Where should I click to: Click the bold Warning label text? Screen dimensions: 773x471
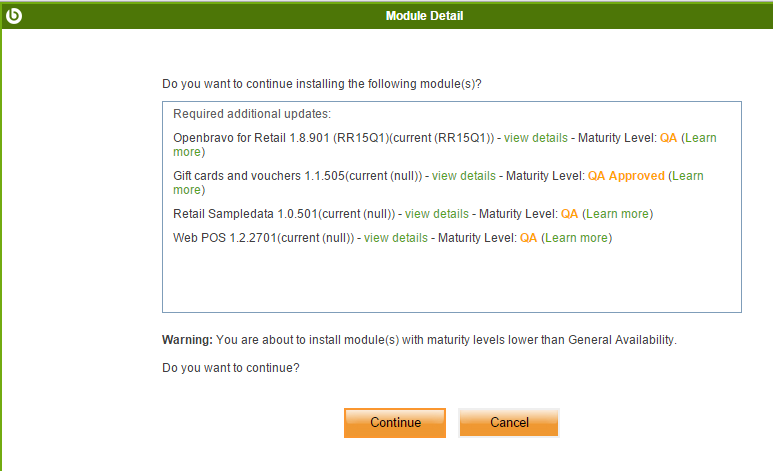[187, 339]
